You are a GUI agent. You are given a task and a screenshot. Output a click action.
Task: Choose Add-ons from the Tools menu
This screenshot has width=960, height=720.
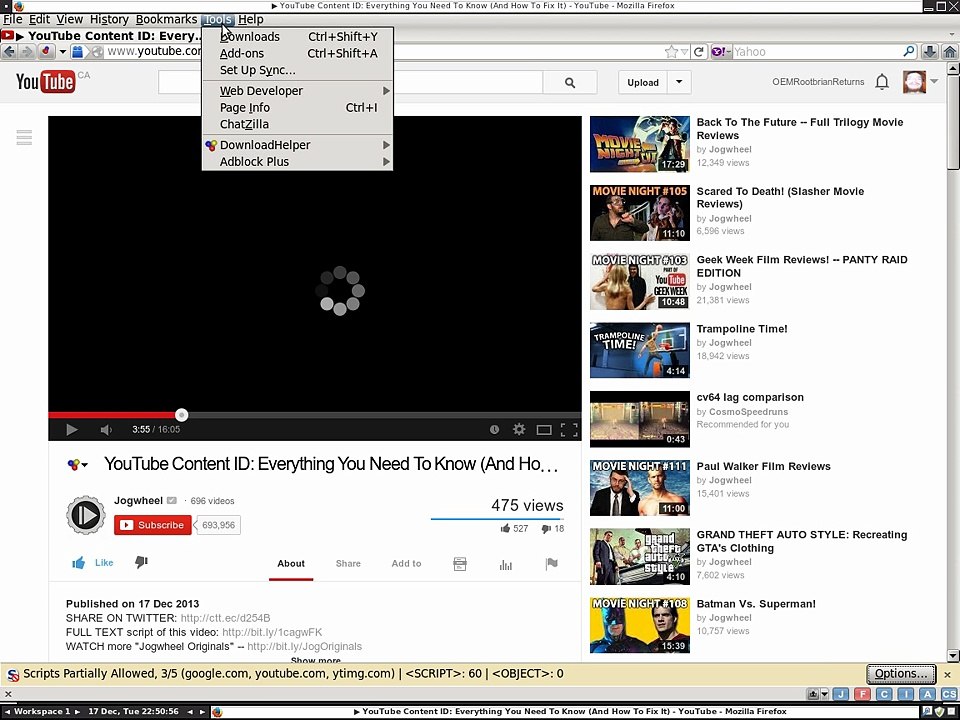[x=298, y=54]
